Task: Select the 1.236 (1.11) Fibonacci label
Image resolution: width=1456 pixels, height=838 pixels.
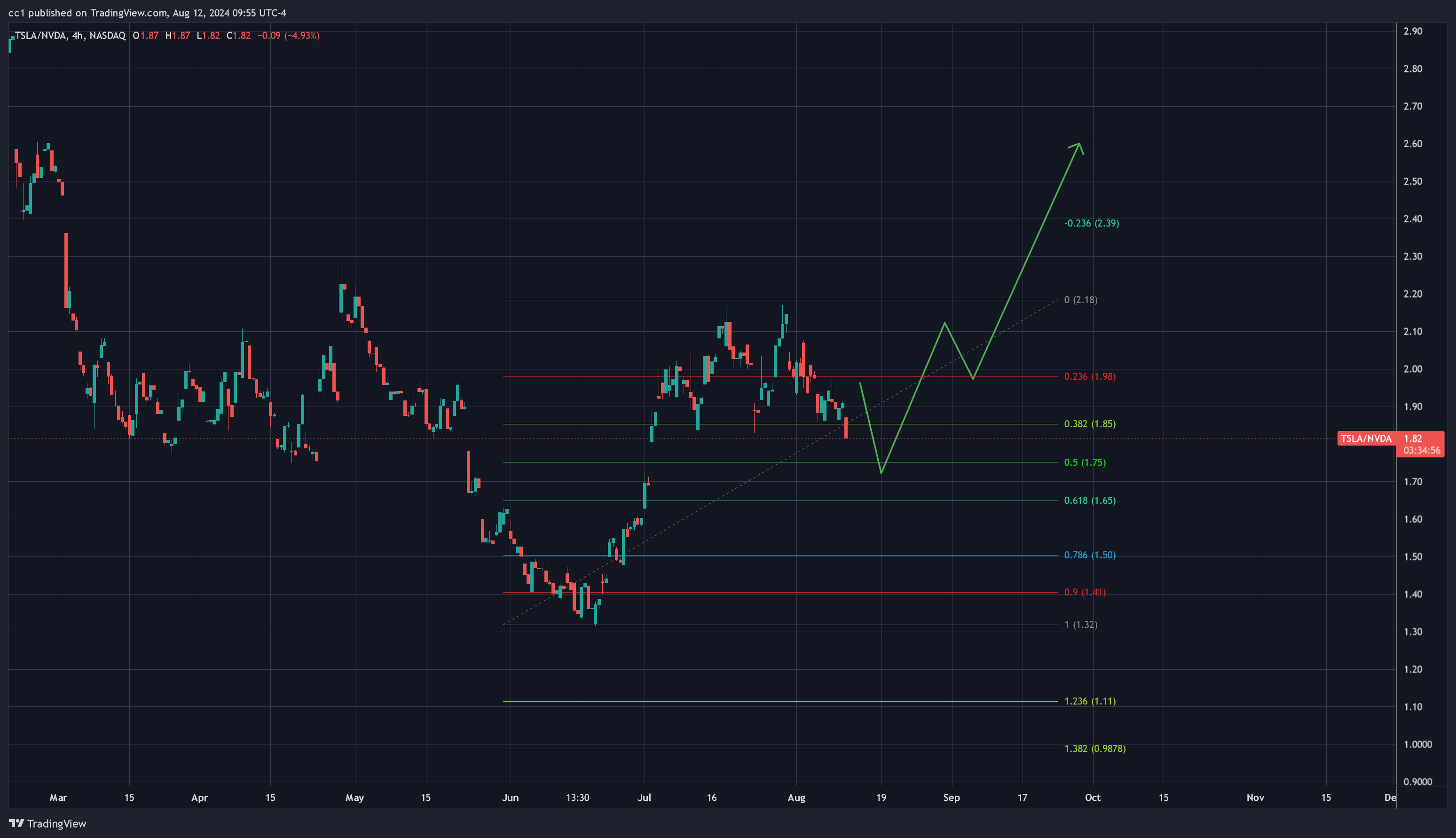Action: click(1090, 701)
